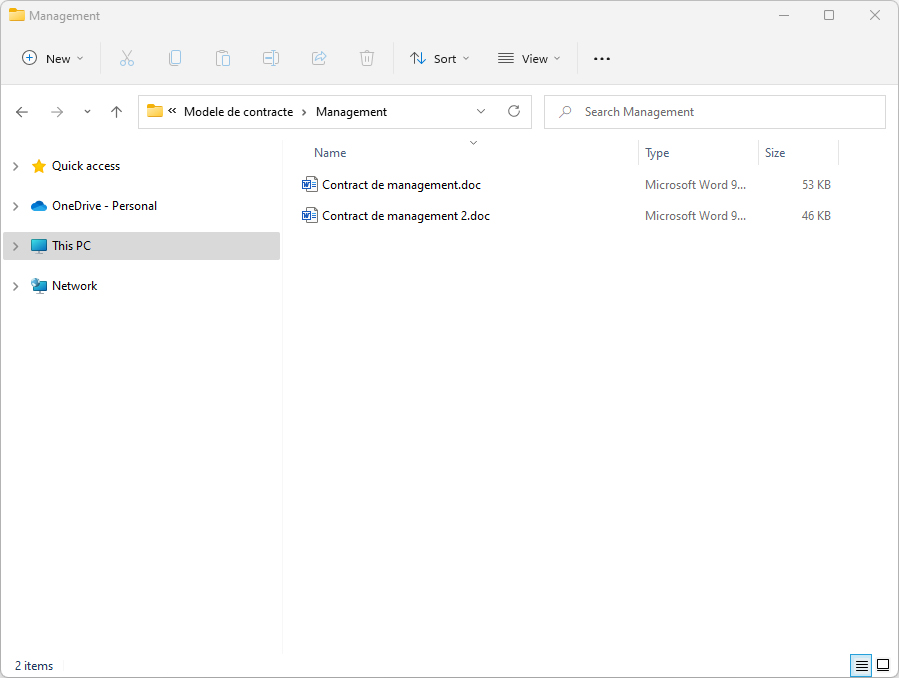Click in the Search Management field
Screen dimensions: 899x678
714,112
